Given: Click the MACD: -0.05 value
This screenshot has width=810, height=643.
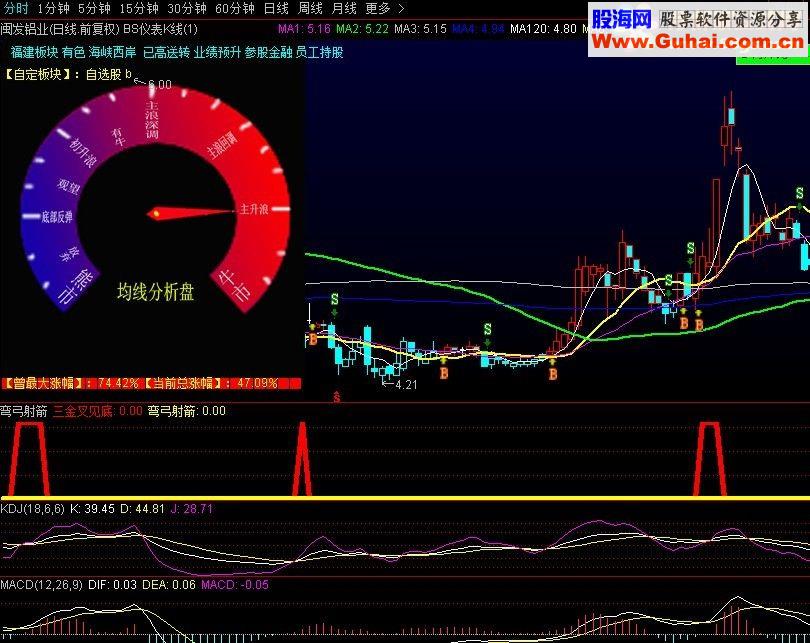Looking at the screenshot, I should [x=235, y=585].
